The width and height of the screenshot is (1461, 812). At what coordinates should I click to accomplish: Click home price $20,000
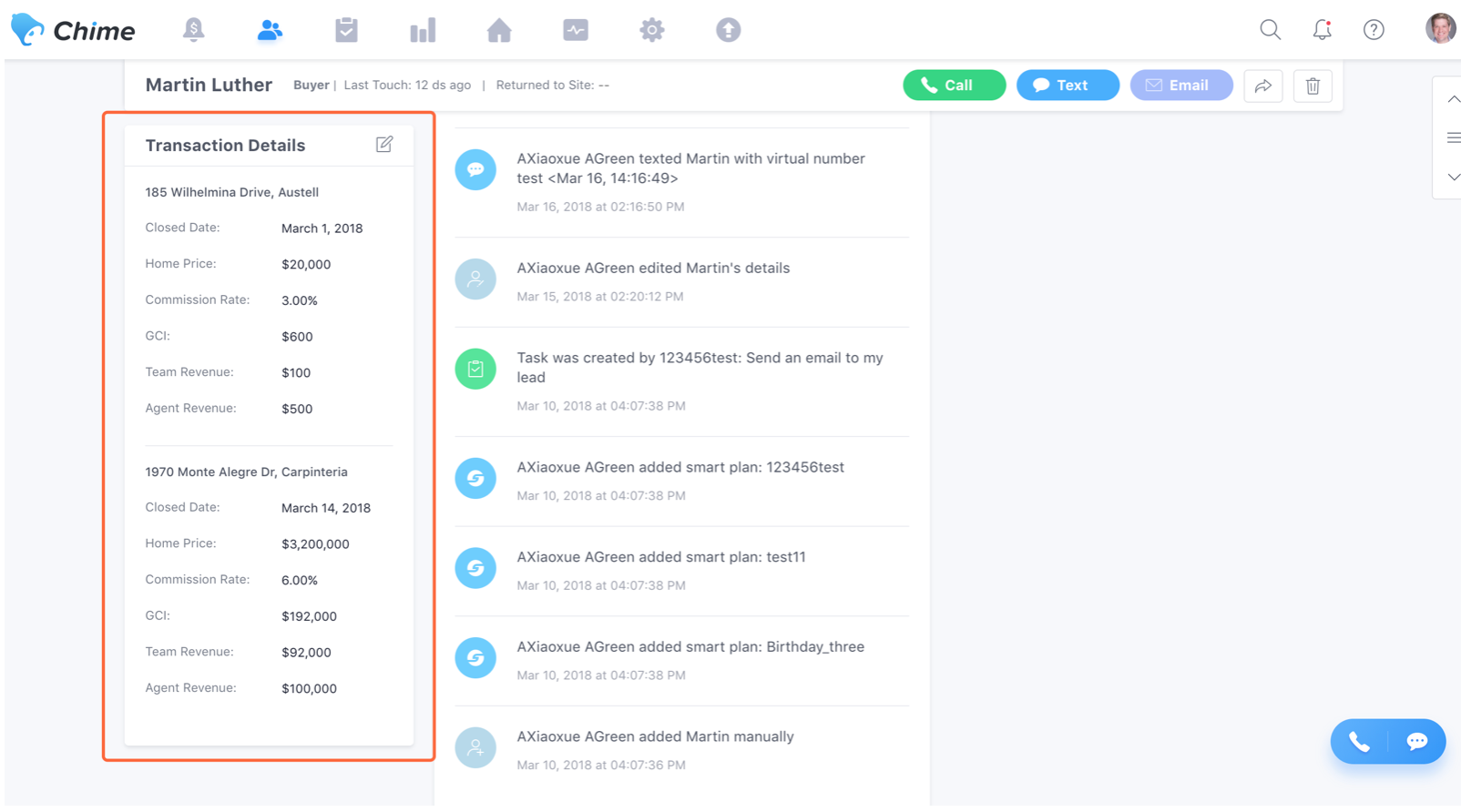click(x=306, y=265)
